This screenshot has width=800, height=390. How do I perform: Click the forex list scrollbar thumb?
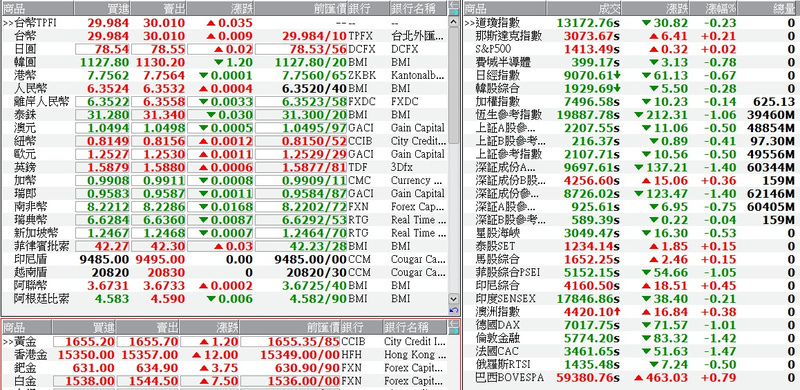454,86
